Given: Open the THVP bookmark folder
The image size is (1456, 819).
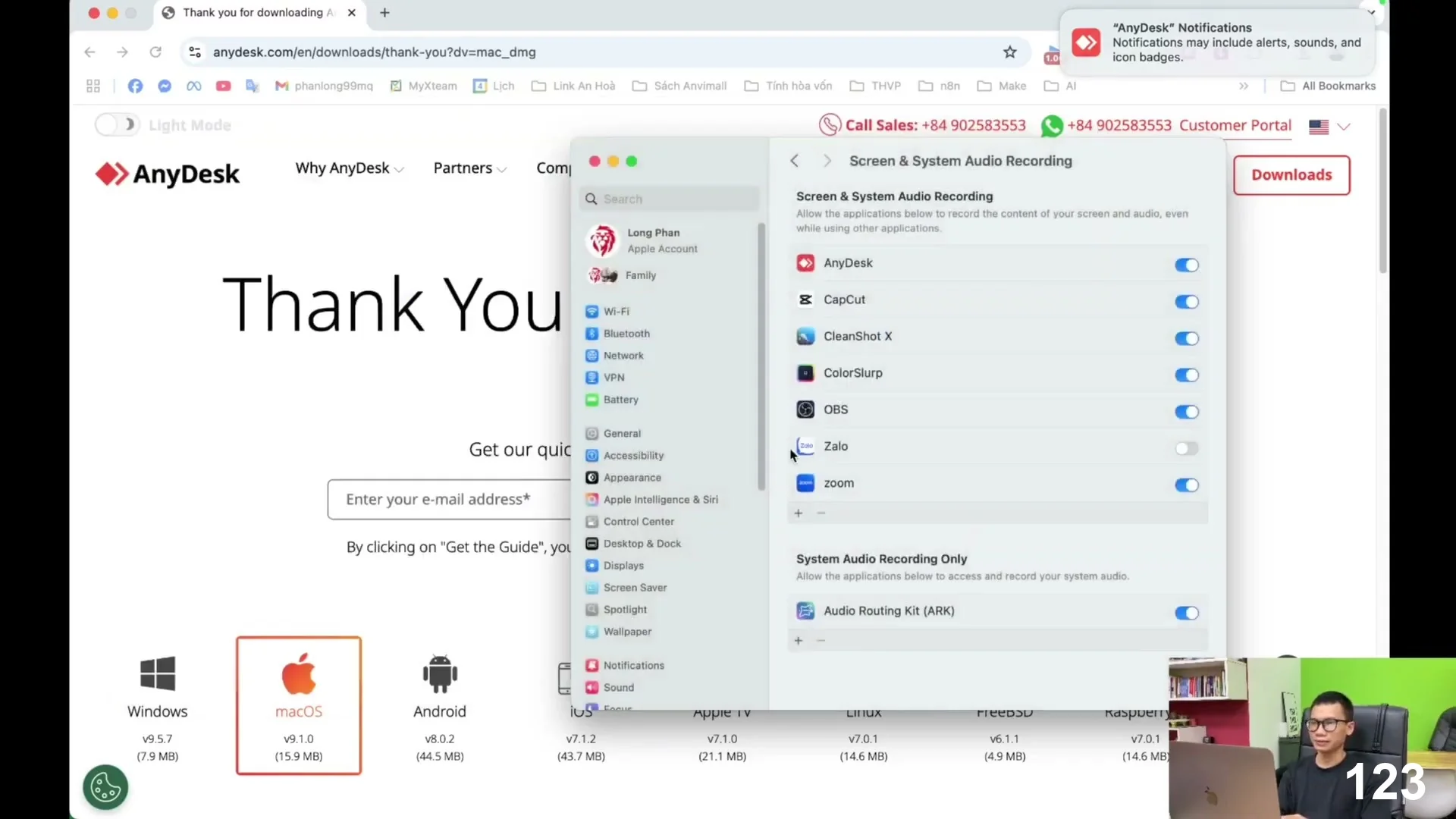Looking at the screenshot, I should [875, 86].
